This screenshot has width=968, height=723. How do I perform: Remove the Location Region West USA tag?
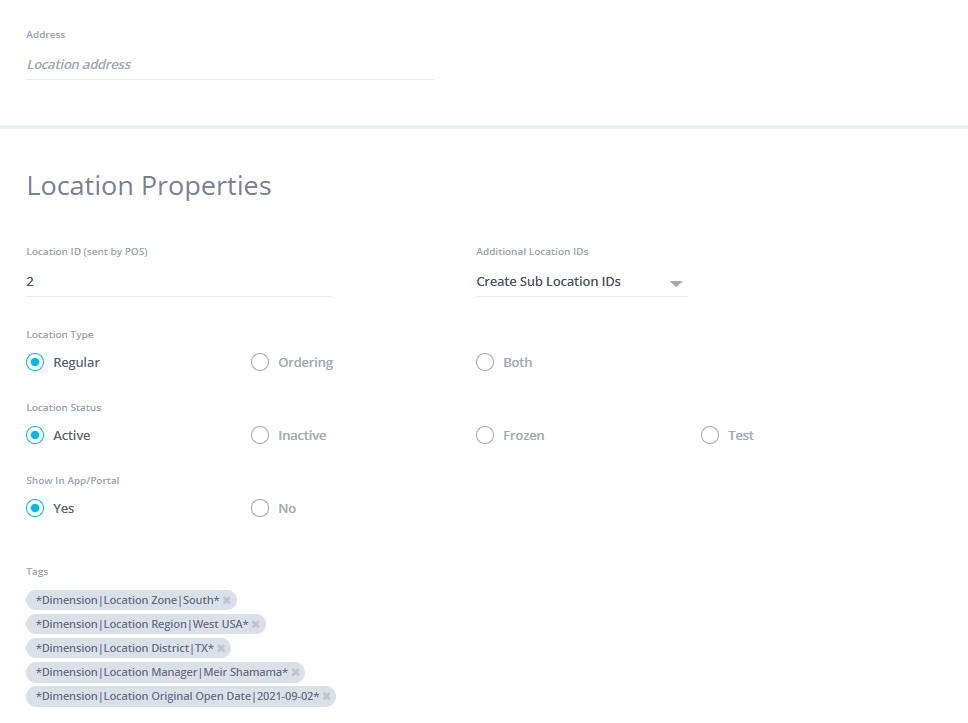point(256,624)
